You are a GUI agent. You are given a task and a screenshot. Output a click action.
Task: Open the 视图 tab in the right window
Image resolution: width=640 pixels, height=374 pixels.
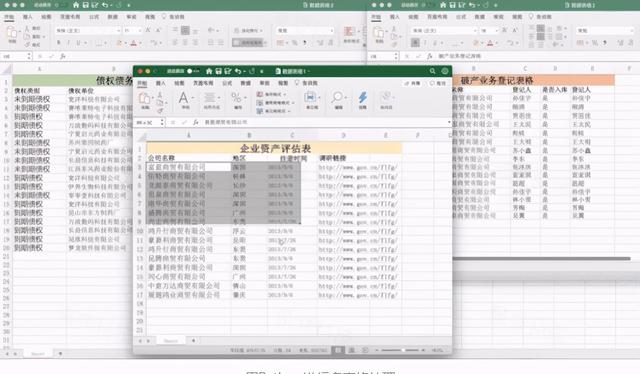click(517, 17)
